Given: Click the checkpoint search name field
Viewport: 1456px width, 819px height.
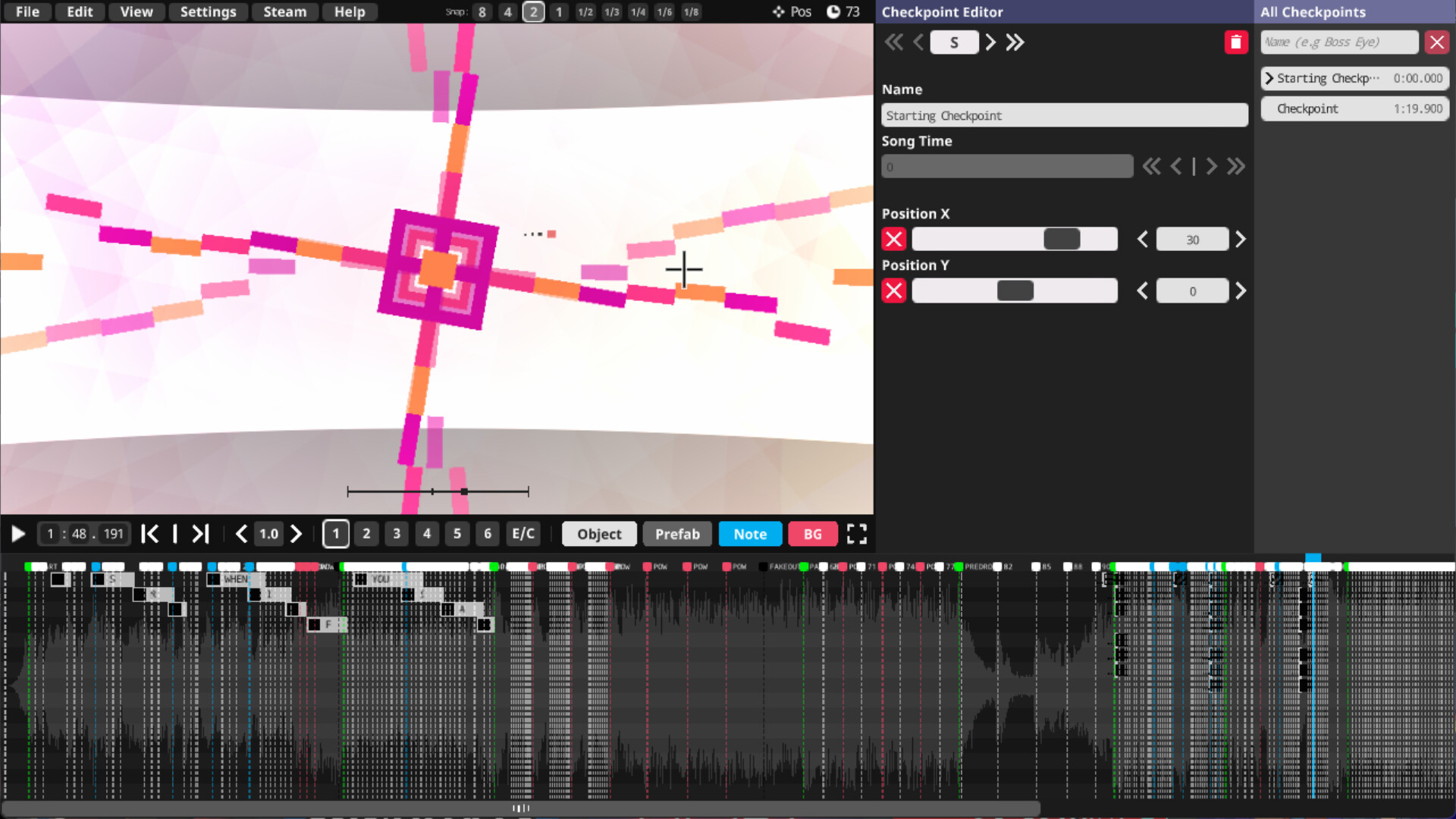Looking at the screenshot, I should pyautogui.click(x=1339, y=42).
